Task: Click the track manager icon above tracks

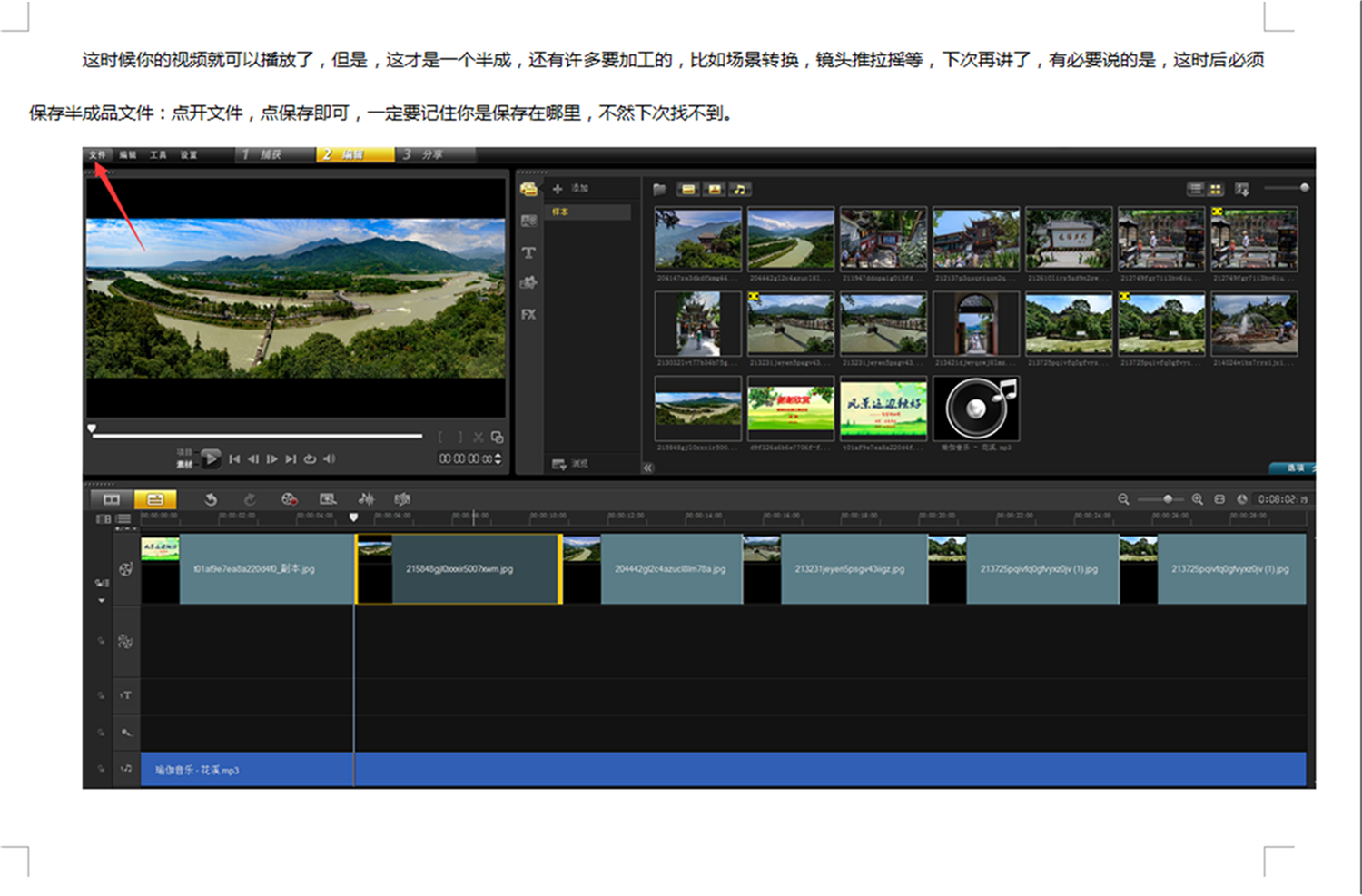Action: coord(123,518)
